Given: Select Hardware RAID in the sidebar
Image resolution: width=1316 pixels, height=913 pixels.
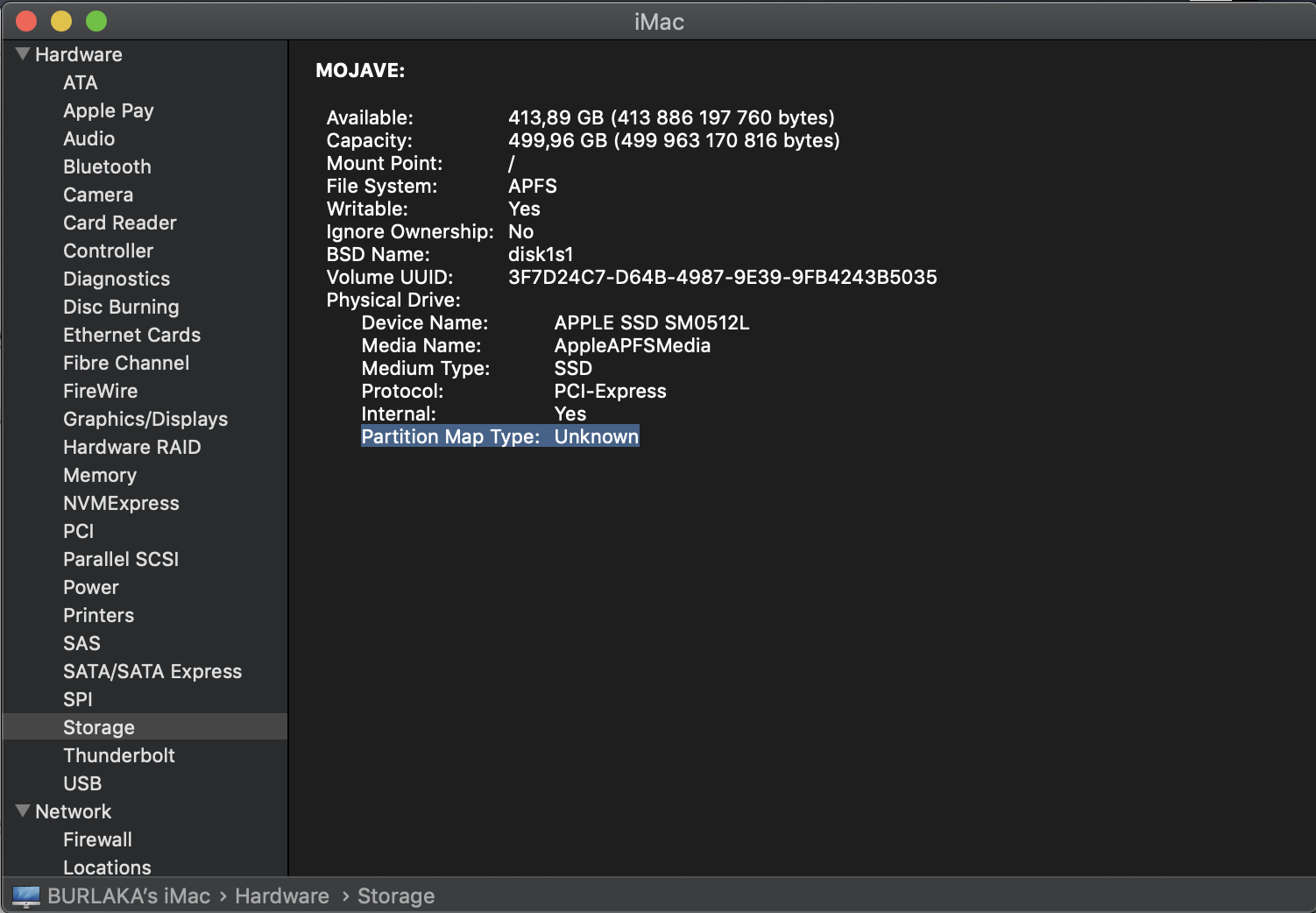Looking at the screenshot, I should (132, 447).
